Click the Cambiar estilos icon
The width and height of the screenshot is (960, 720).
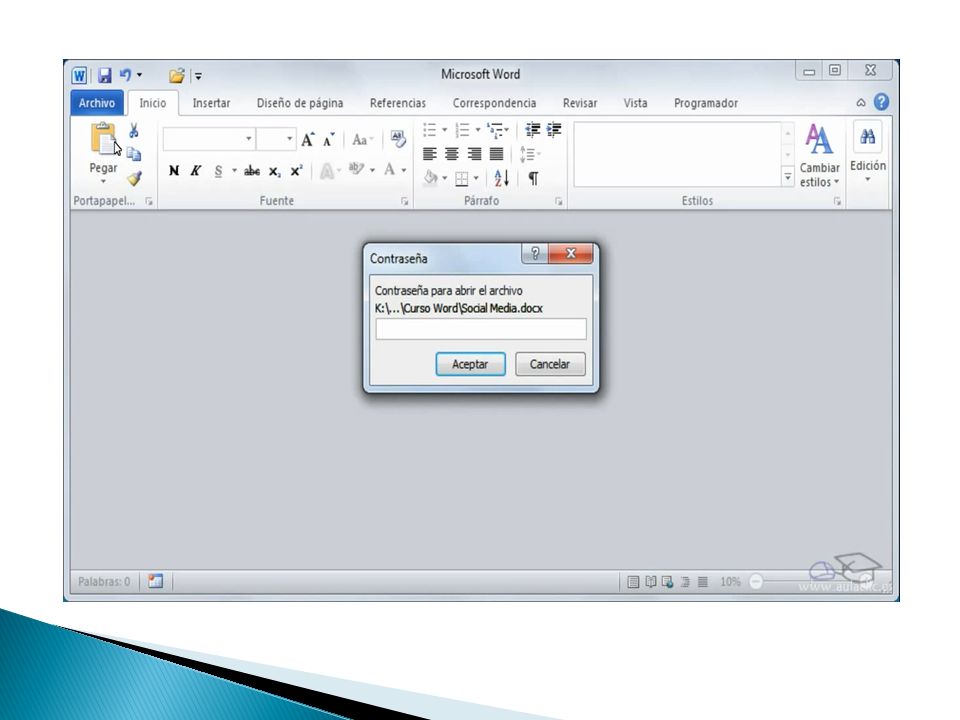coord(819,139)
